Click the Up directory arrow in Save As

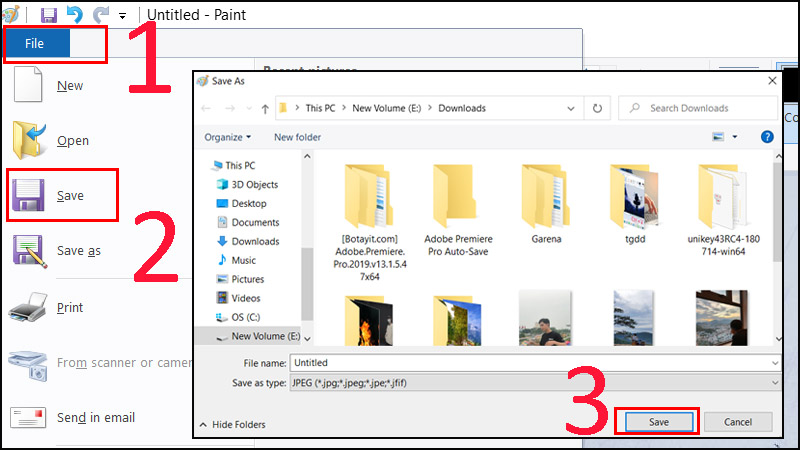(265, 108)
